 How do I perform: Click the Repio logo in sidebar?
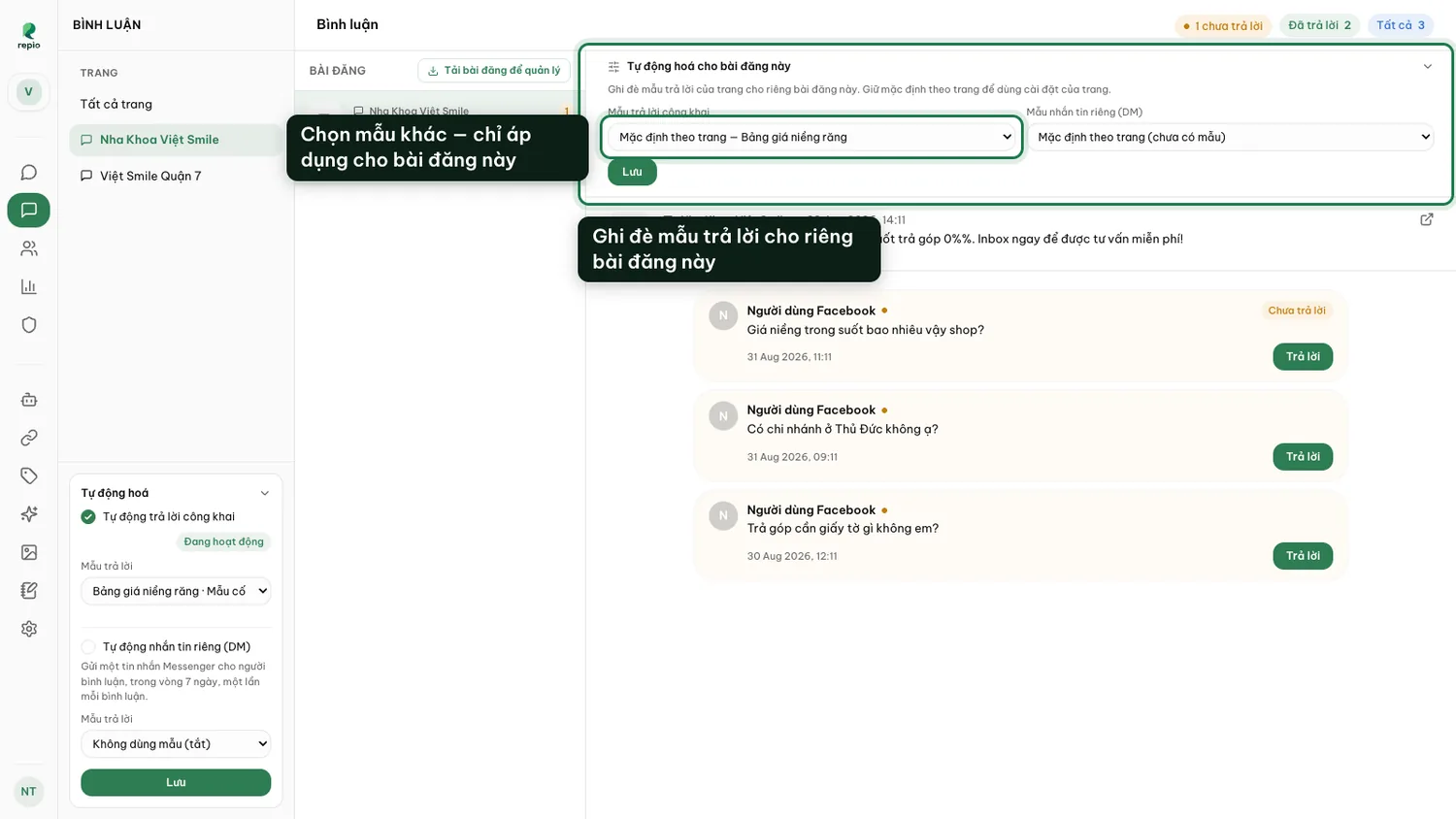click(x=29, y=36)
